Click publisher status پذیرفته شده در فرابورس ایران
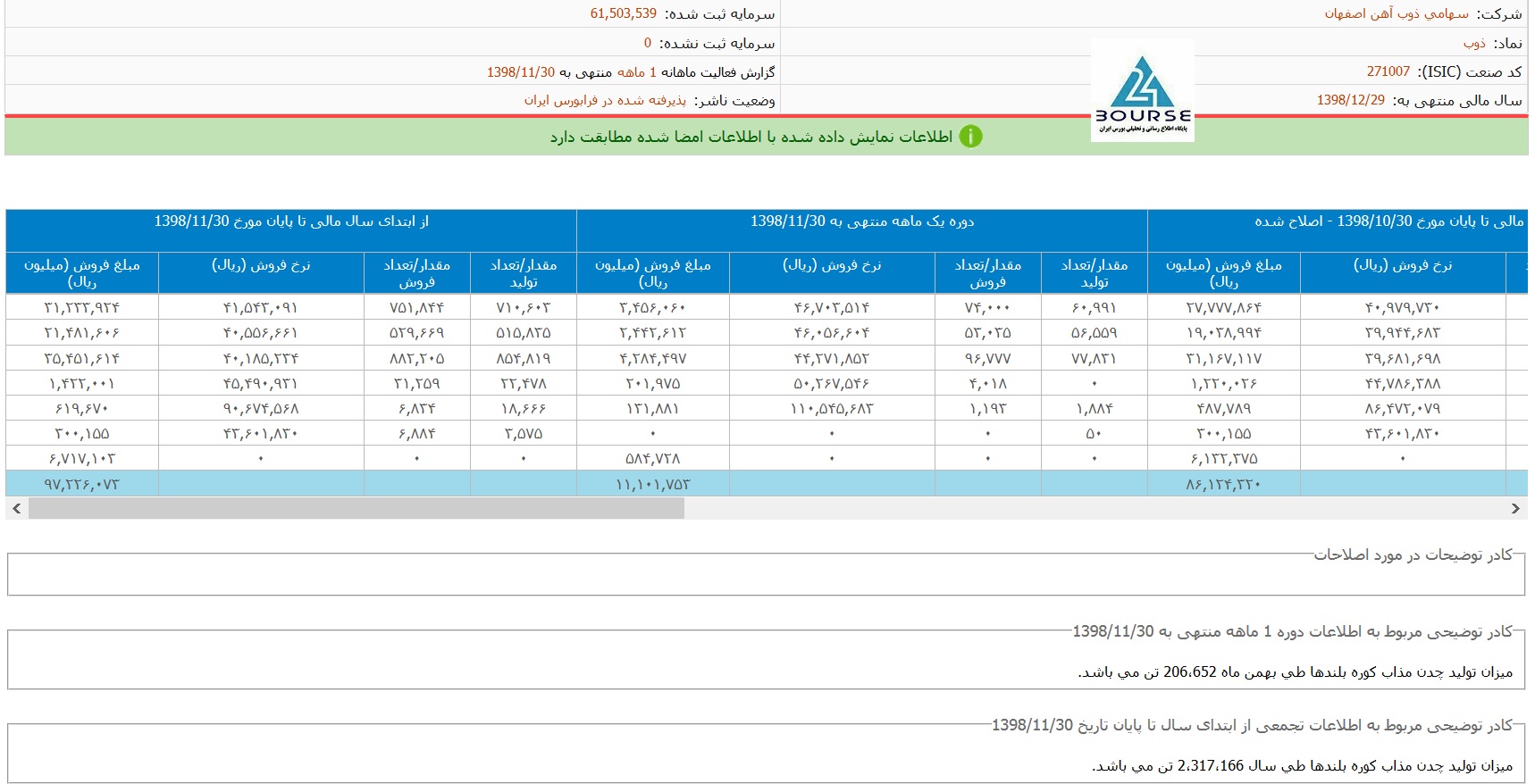 pyautogui.click(x=605, y=100)
